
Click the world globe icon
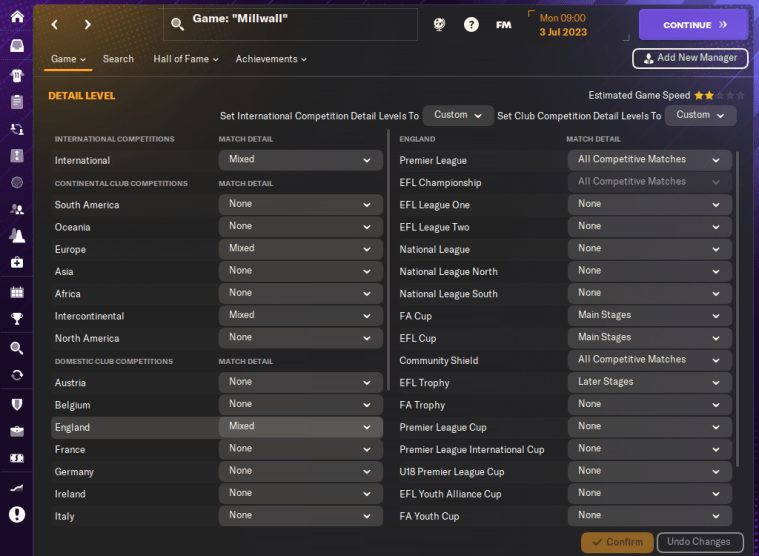439,24
